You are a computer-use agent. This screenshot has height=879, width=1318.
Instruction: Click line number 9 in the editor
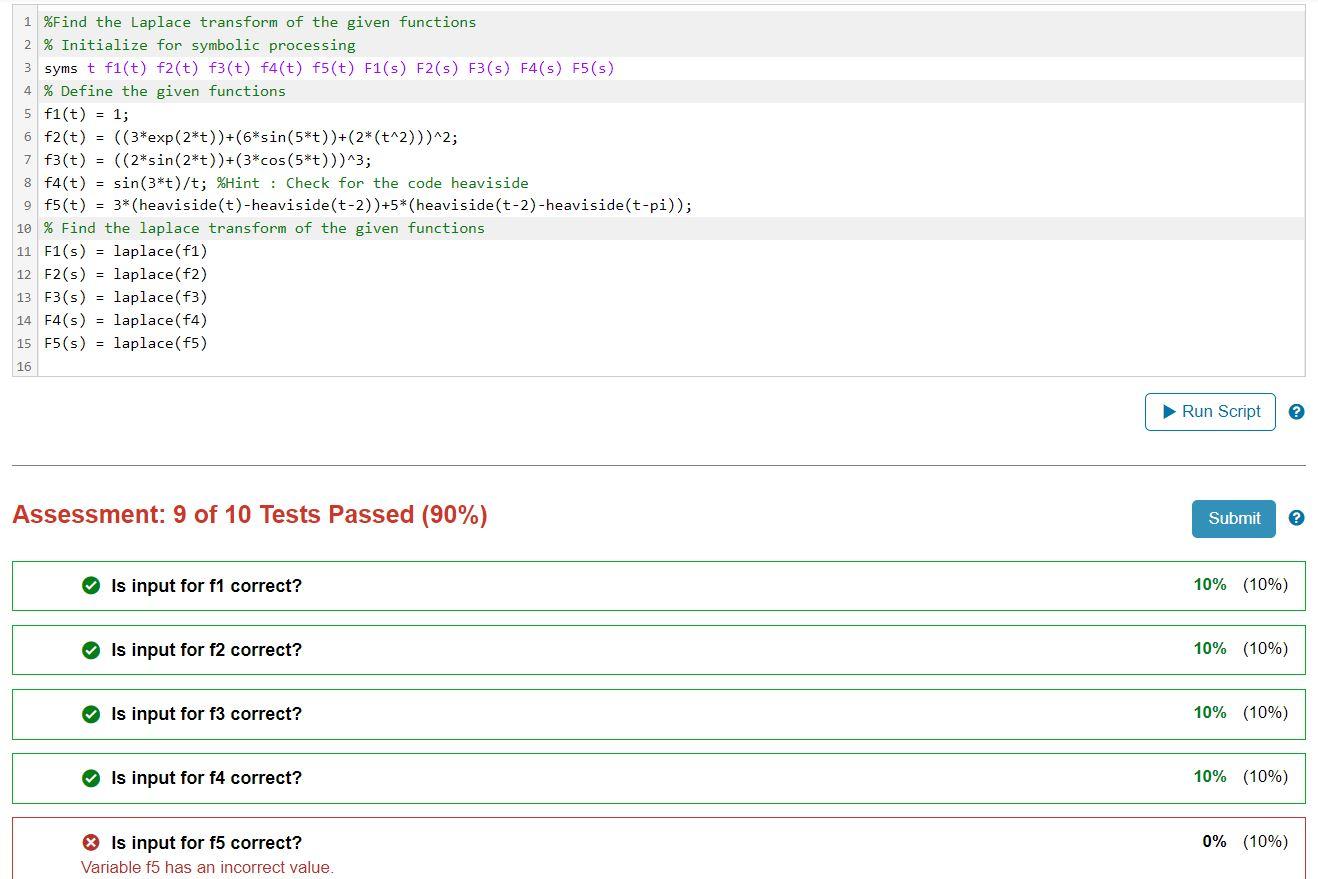coord(24,205)
